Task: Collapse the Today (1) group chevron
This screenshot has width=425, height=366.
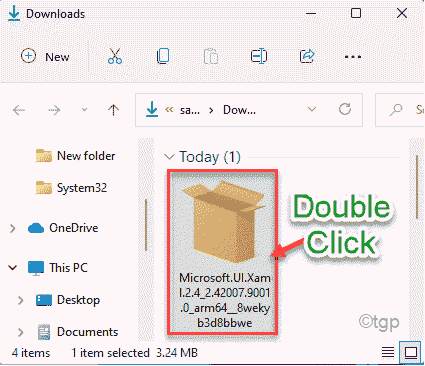Action: [169, 157]
